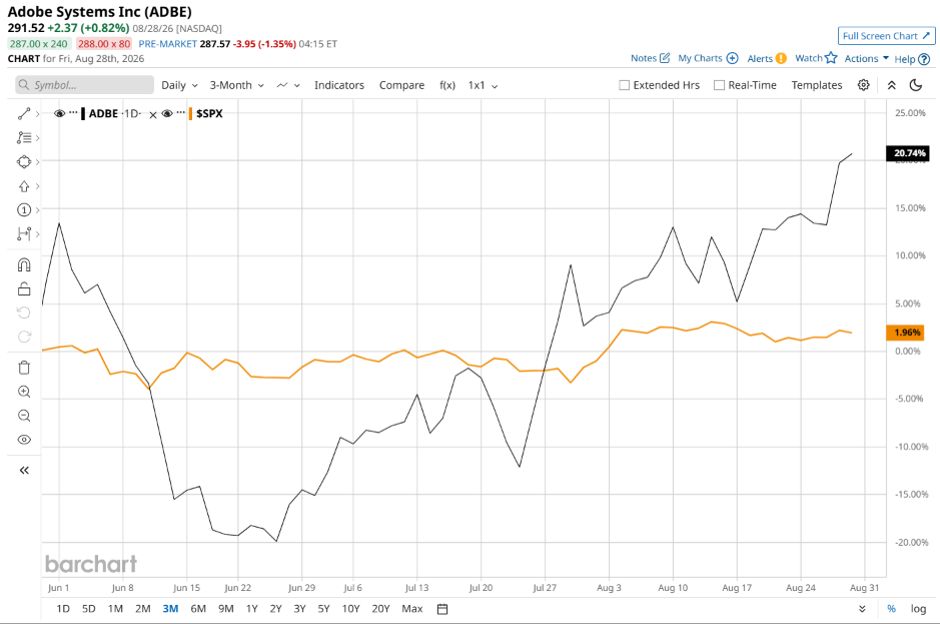
Task: Open the Actions dropdown menu
Action: [x=866, y=58]
